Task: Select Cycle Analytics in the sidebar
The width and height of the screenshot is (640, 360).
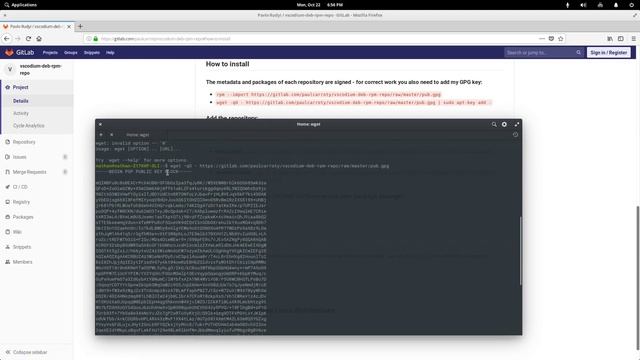Action: [29, 126]
